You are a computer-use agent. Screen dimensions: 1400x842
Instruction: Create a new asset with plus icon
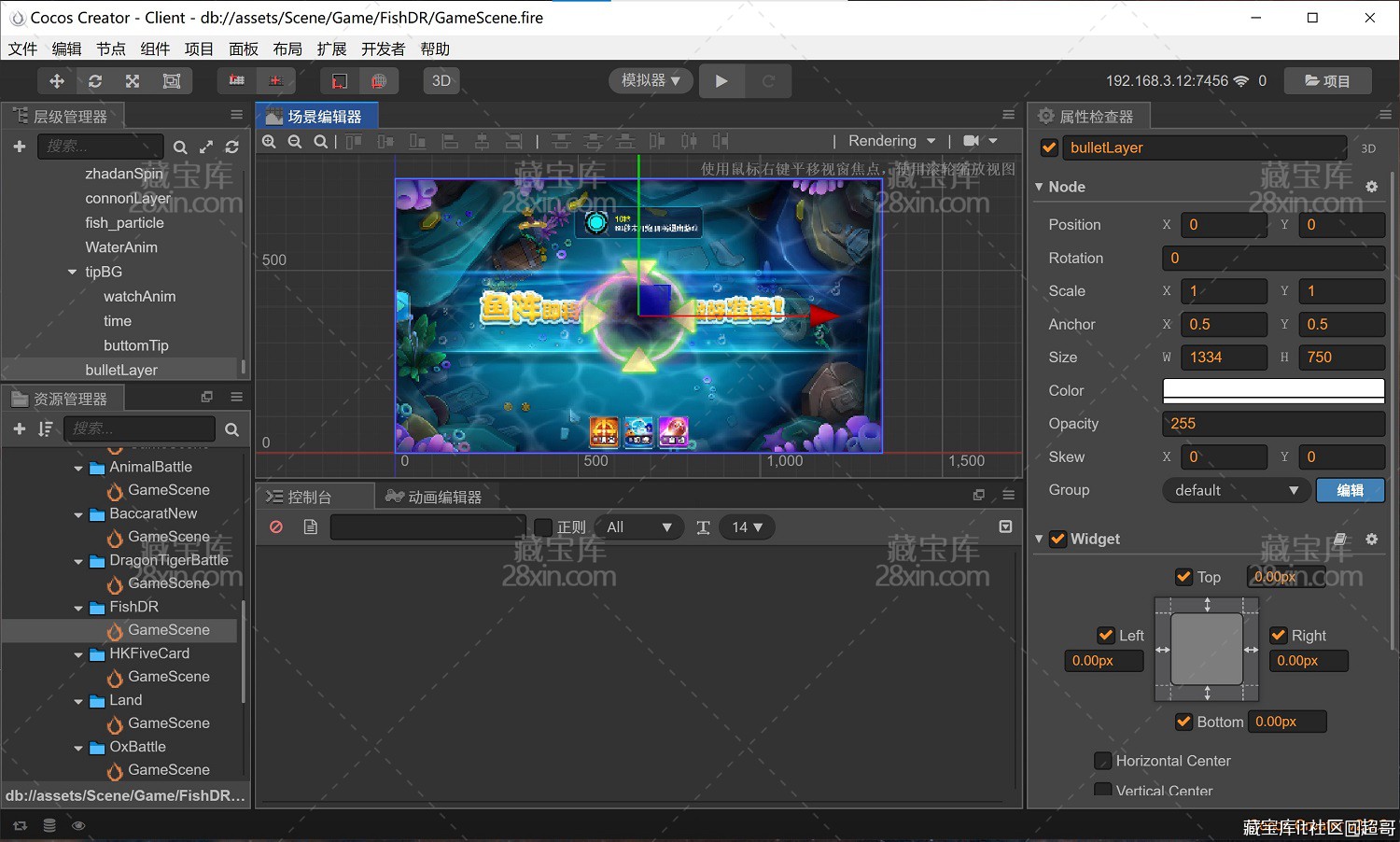click(19, 428)
